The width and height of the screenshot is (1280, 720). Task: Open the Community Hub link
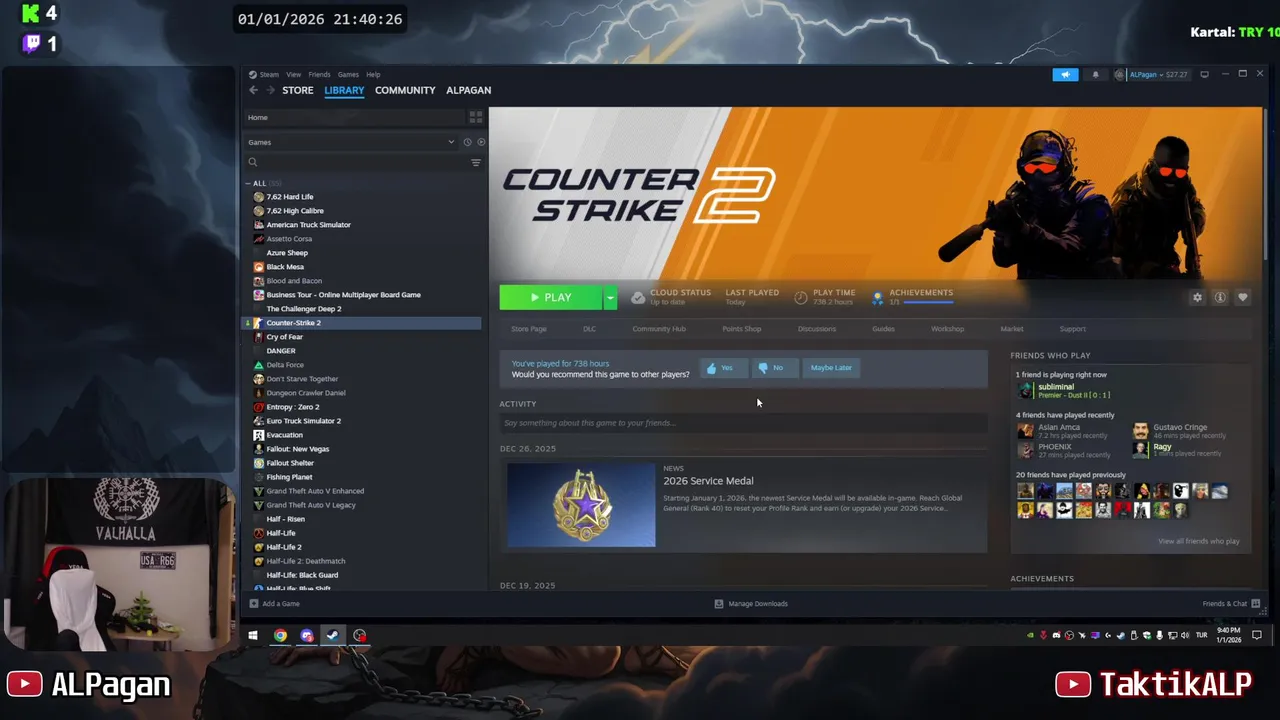click(659, 329)
